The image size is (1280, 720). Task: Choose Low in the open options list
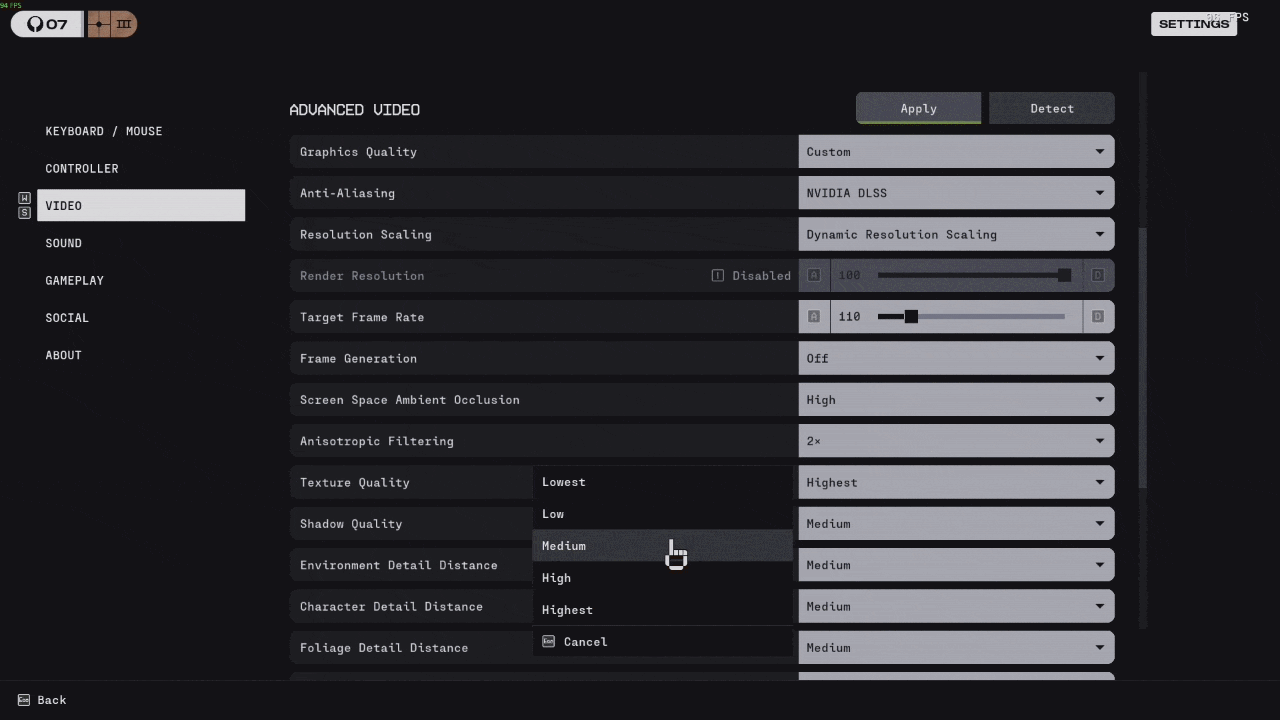point(663,514)
